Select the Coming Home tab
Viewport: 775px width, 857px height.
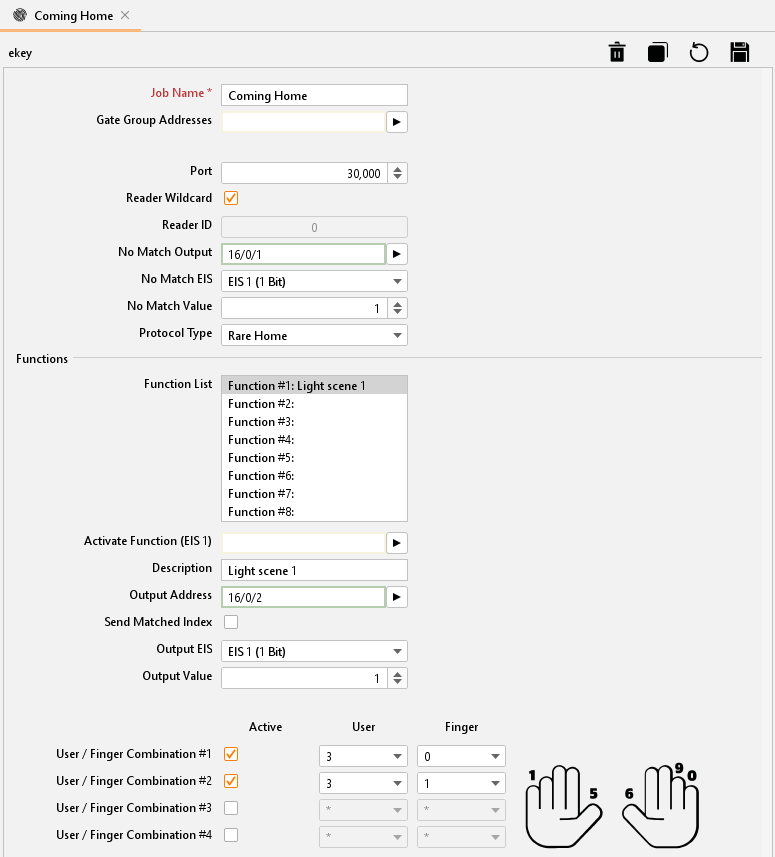tap(73, 16)
